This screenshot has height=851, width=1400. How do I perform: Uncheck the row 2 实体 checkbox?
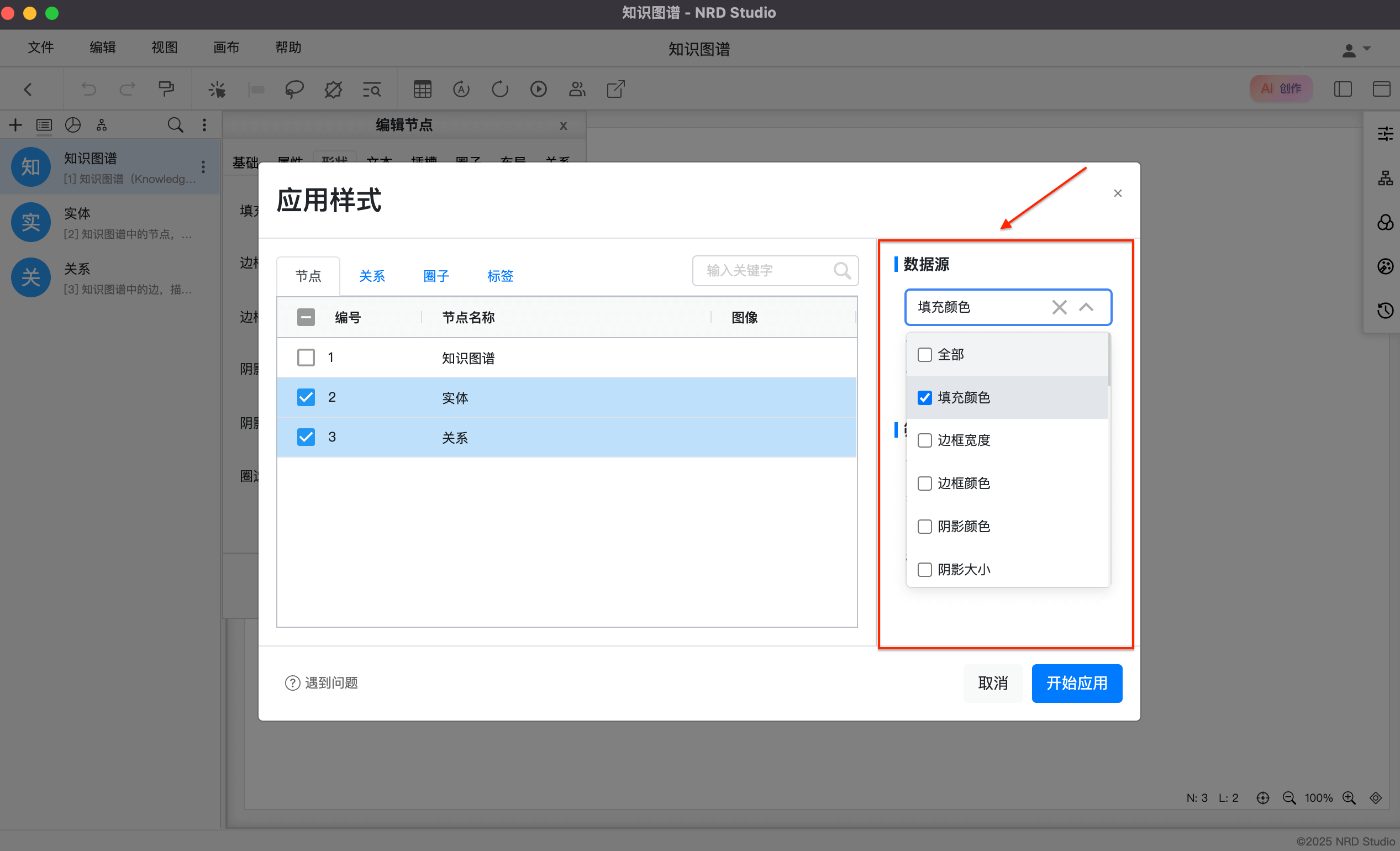pyautogui.click(x=306, y=397)
